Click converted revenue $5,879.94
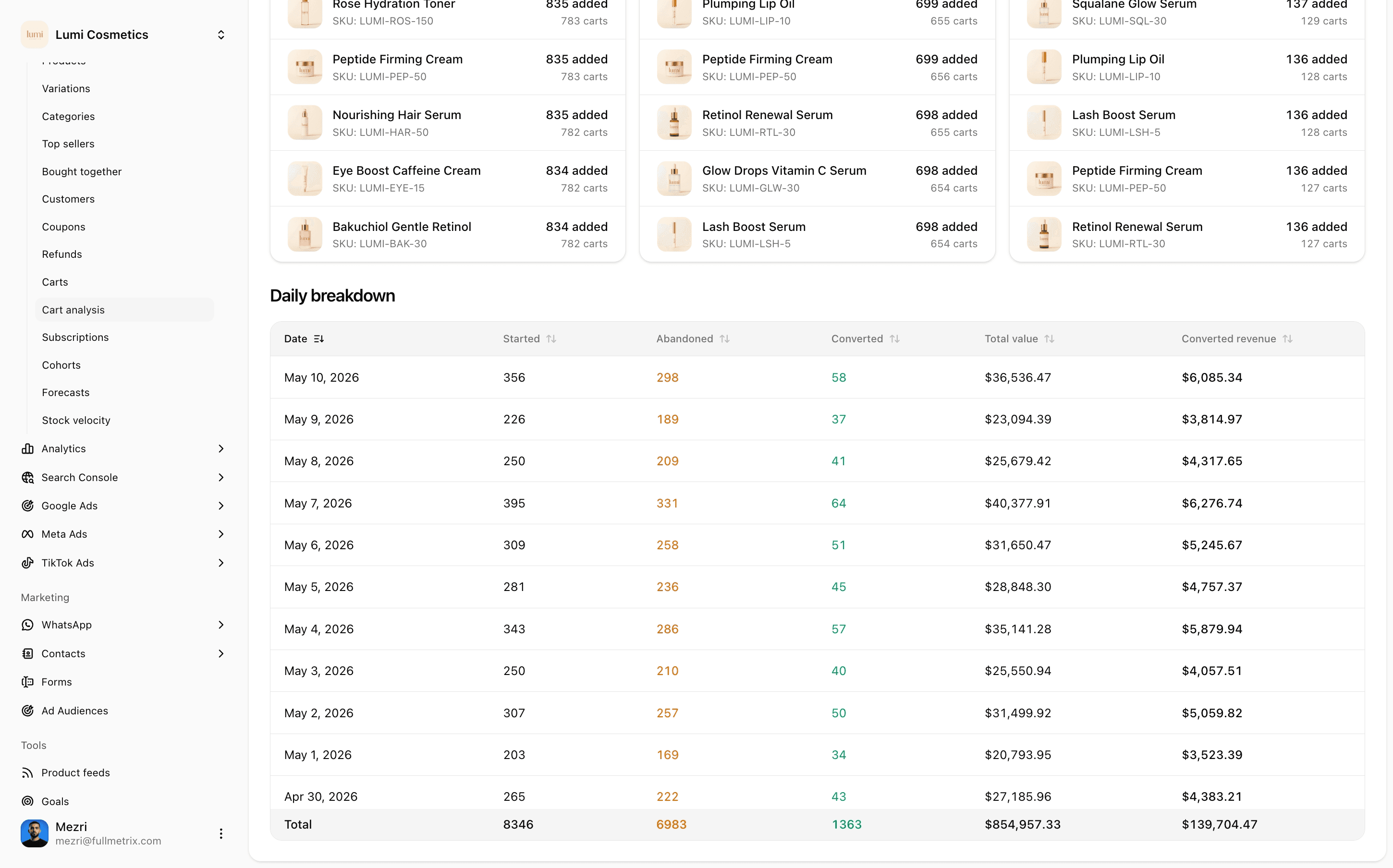1393x868 pixels. pos(1211,629)
